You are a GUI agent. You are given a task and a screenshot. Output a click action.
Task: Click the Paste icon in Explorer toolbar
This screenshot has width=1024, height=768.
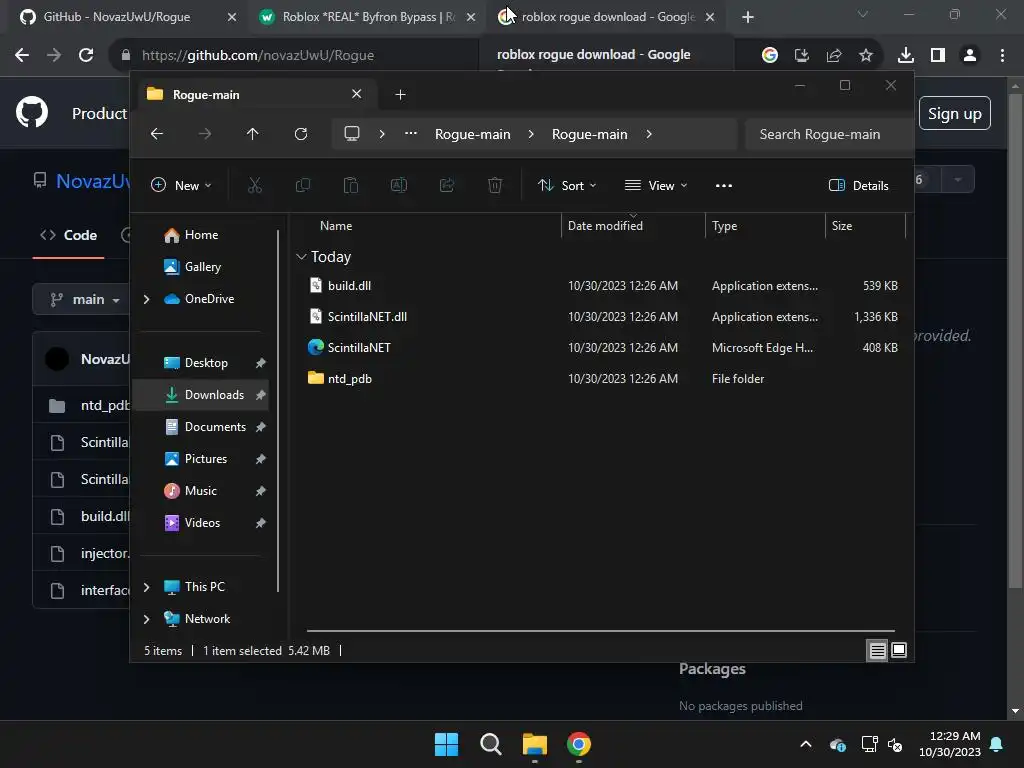351,185
